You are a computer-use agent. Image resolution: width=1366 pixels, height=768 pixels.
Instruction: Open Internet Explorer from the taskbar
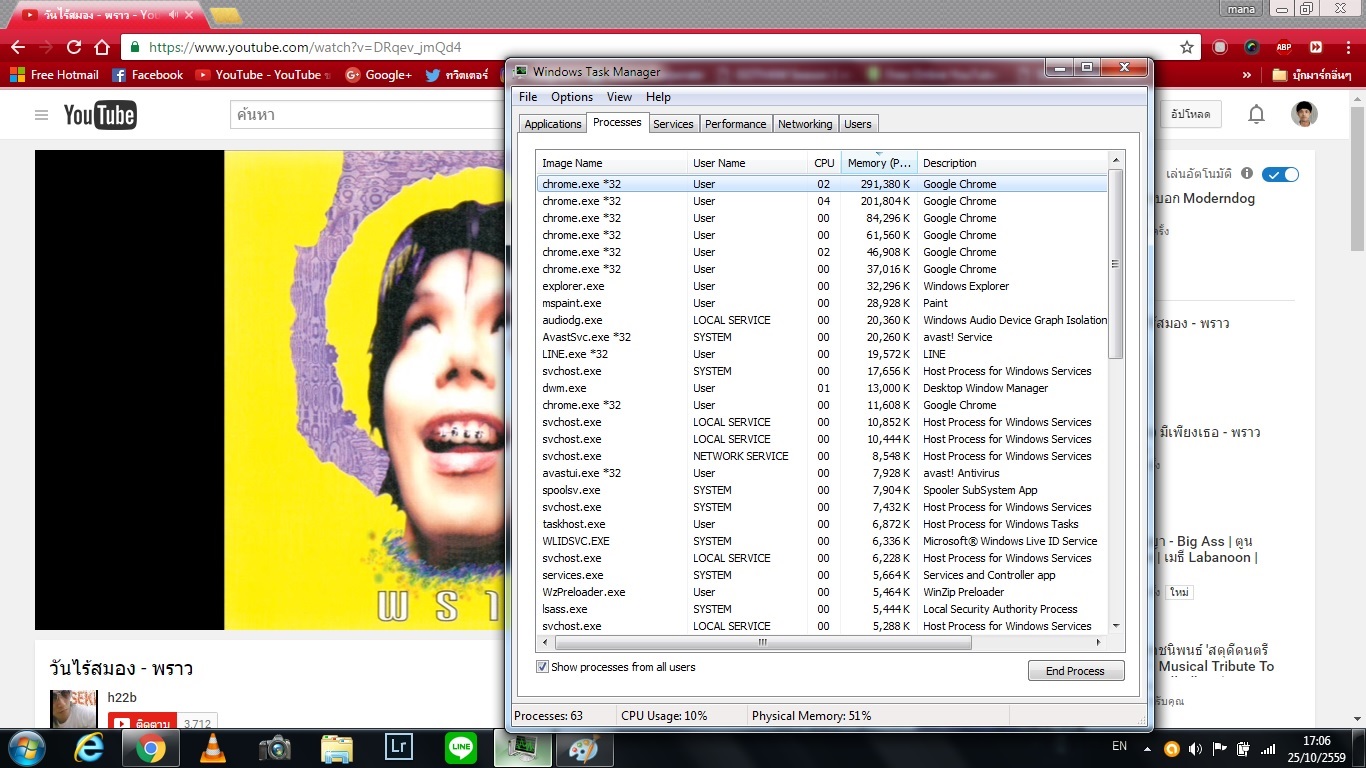click(90, 748)
